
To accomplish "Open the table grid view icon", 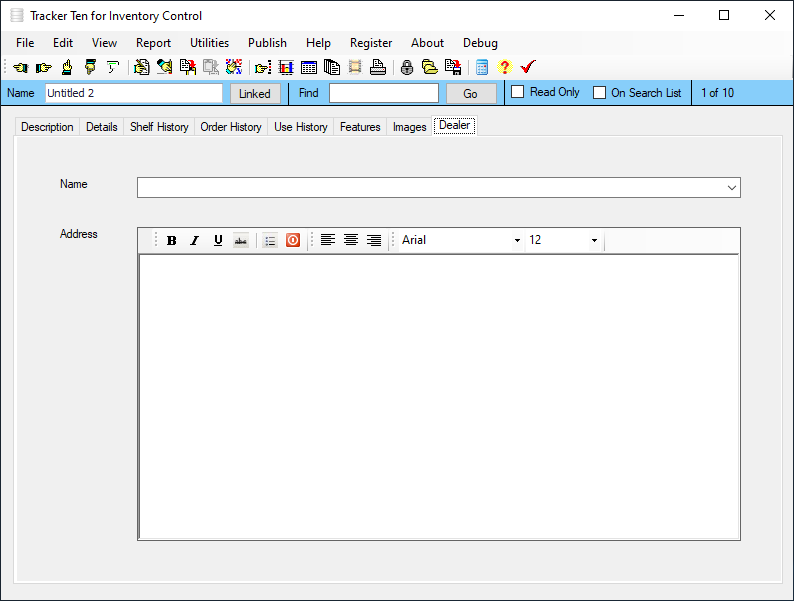I will (x=309, y=67).
